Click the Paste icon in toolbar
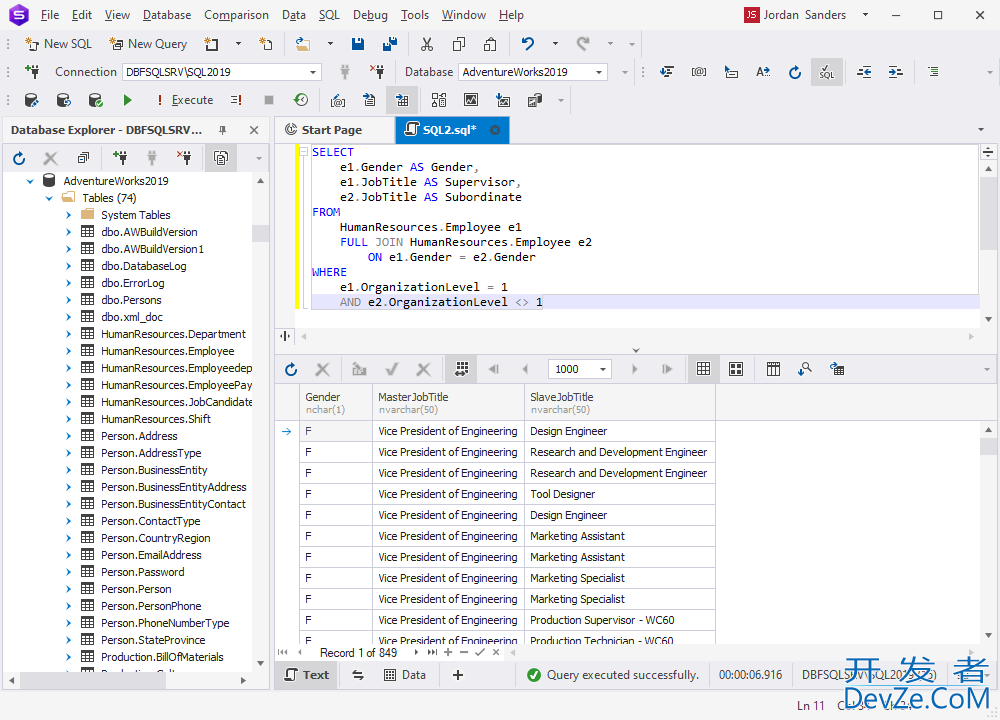The height and width of the screenshot is (720, 1000). point(490,44)
